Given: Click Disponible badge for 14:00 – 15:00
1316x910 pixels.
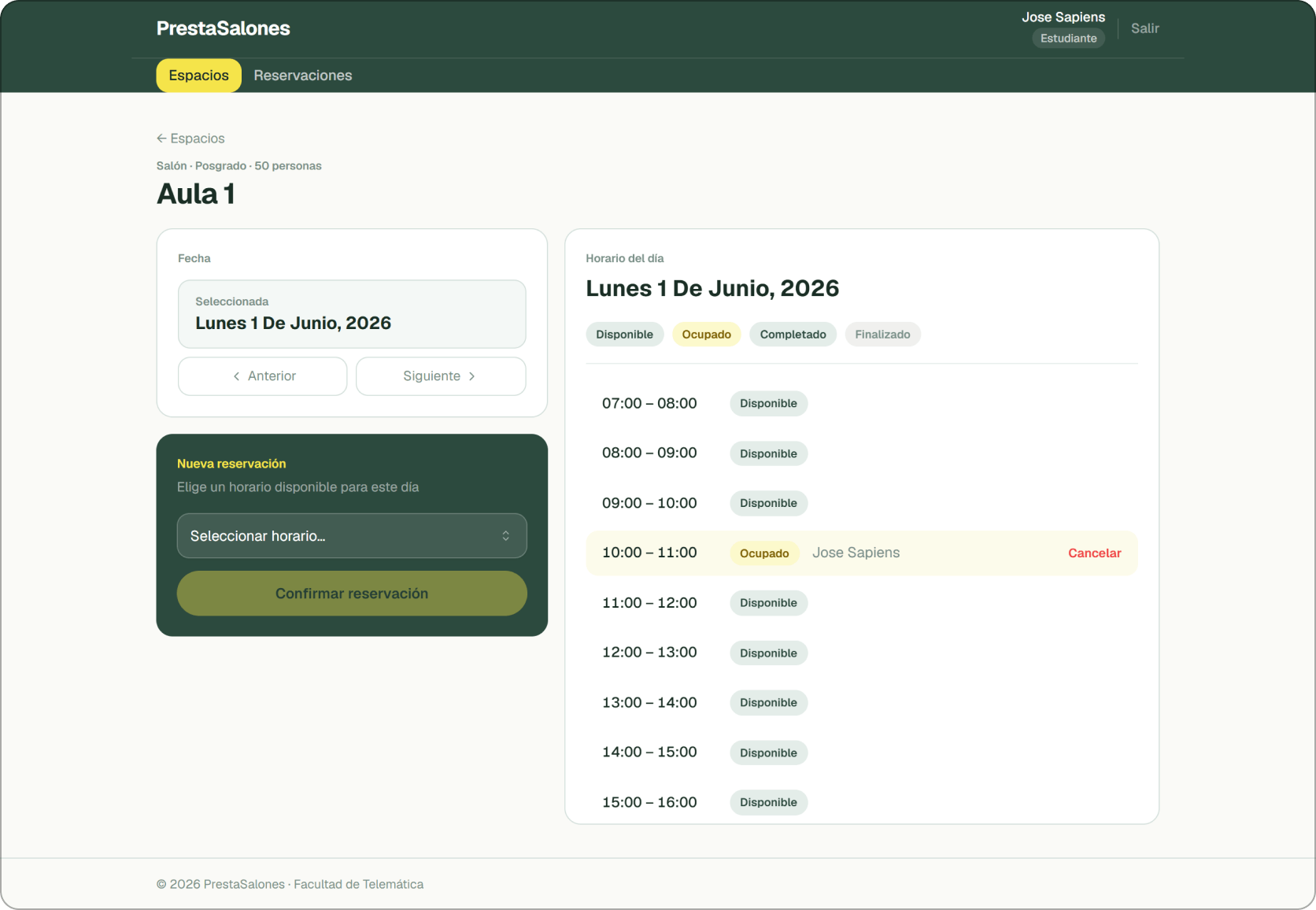Looking at the screenshot, I should tap(768, 753).
